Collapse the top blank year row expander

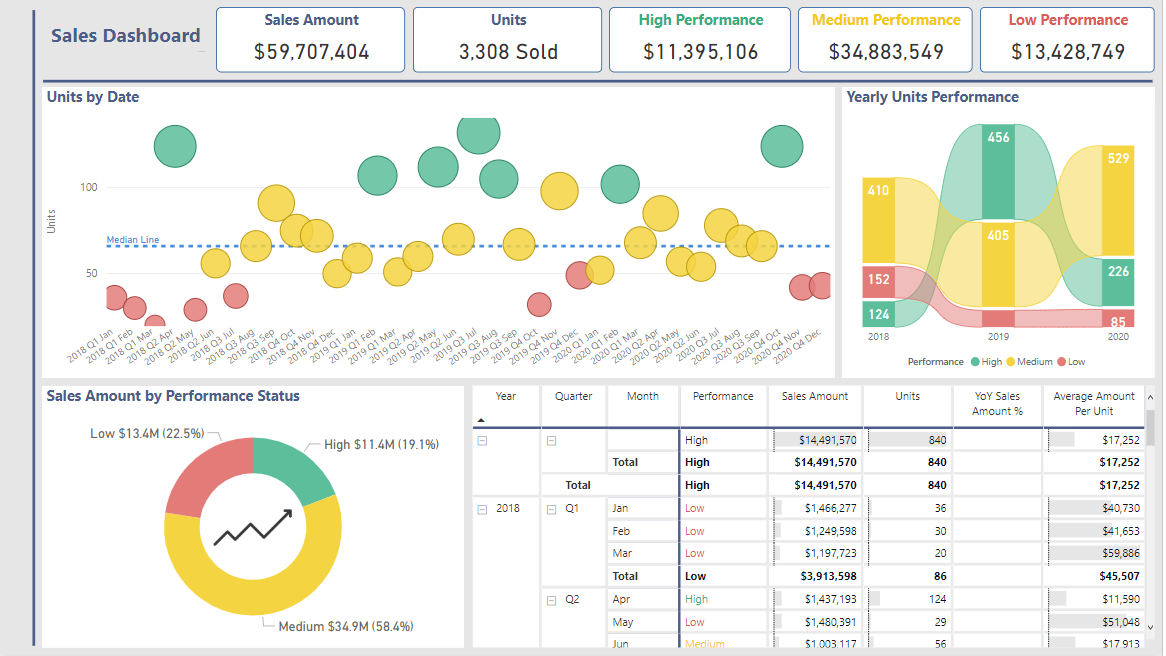482,441
